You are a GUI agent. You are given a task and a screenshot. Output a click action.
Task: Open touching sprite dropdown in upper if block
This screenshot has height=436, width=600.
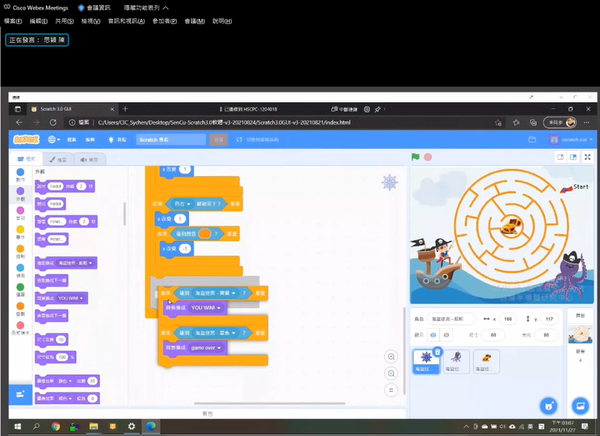(215, 293)
